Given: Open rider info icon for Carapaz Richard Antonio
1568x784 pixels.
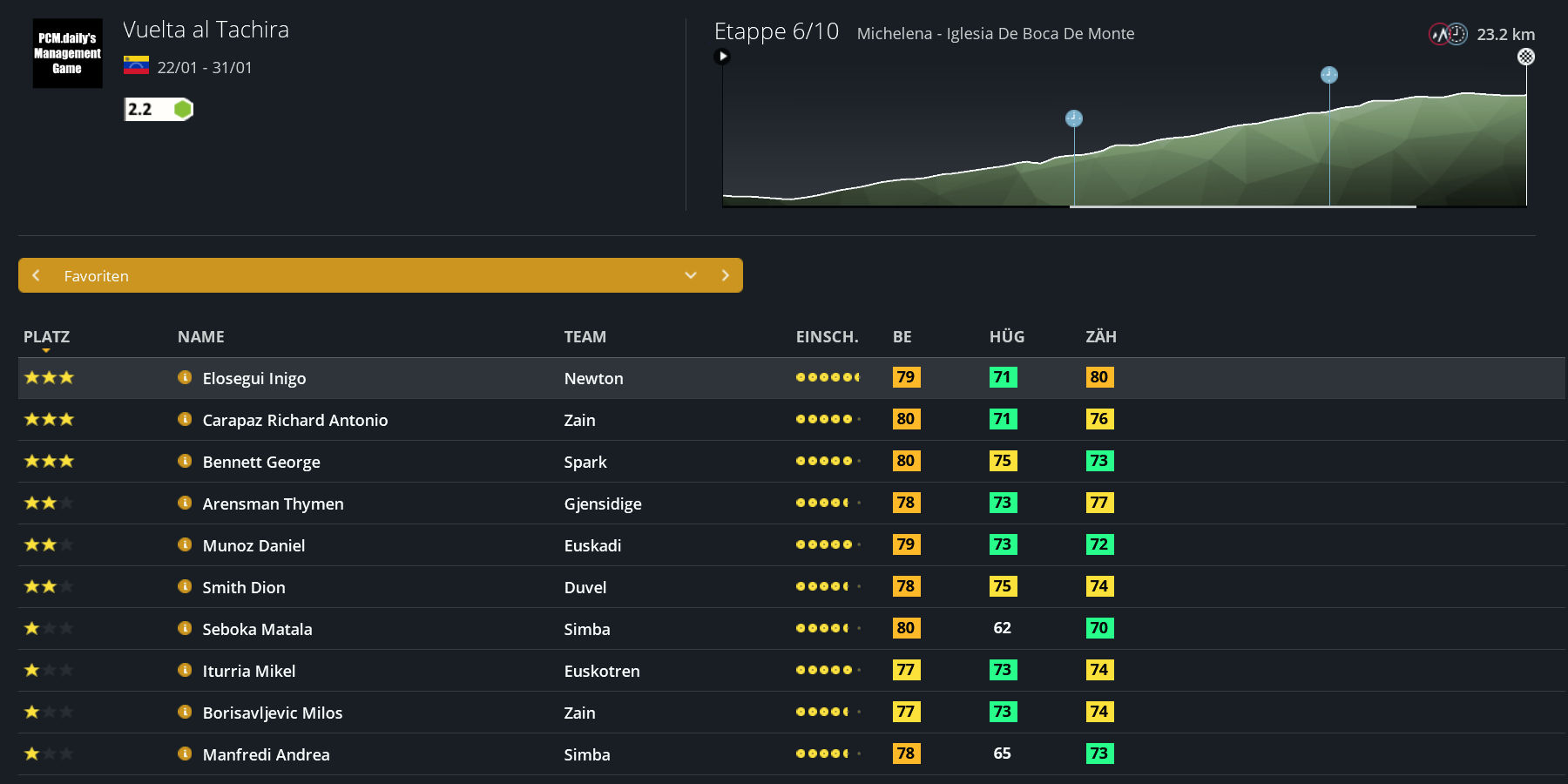Looking at the screenshot, I should click(x=185, y=419).
